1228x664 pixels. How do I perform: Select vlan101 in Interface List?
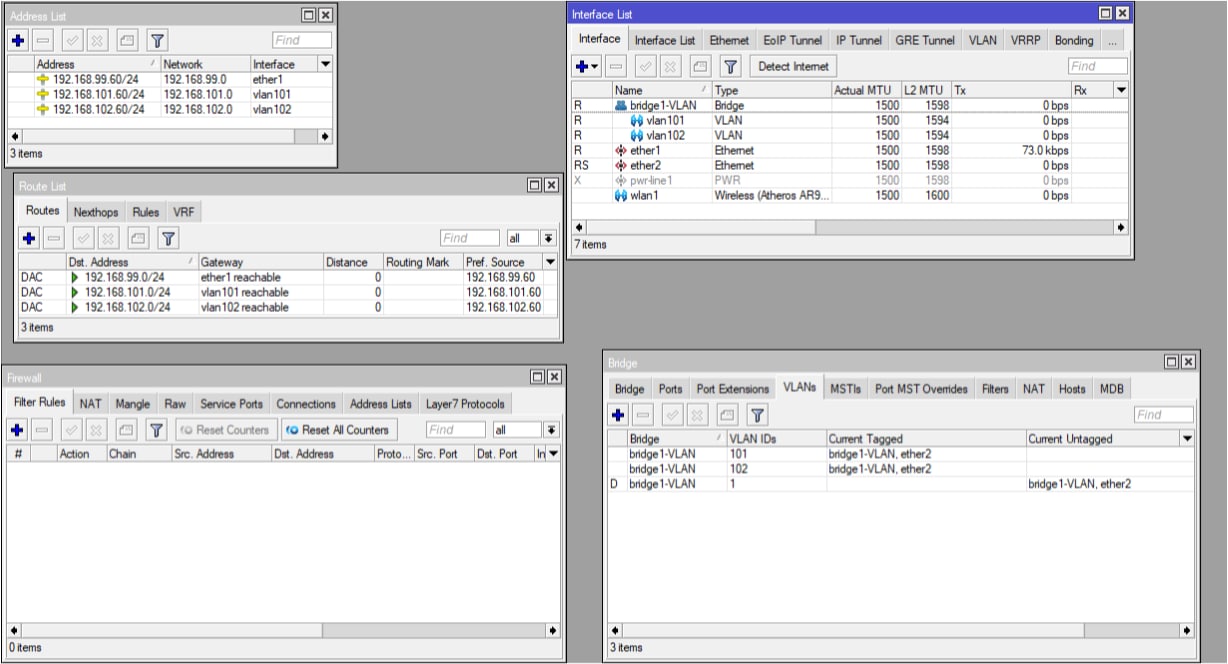click(850, 120)
